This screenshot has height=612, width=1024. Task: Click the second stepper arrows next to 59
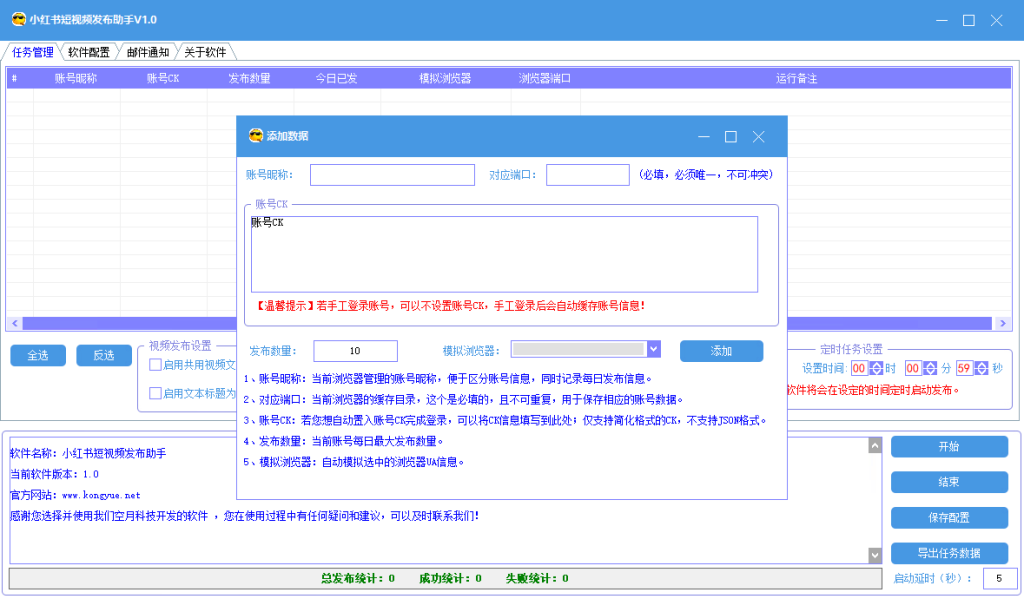point(981,368)
